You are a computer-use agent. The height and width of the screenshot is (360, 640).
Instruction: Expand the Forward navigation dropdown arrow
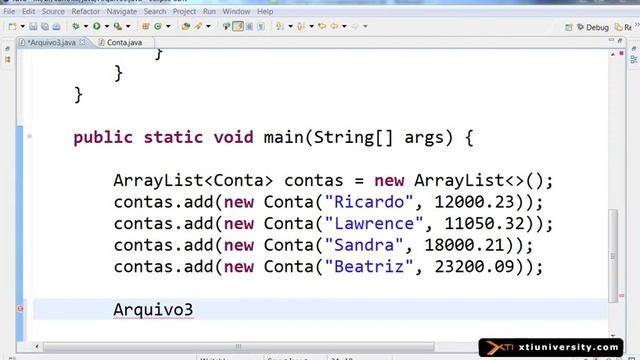tap(365, 27)
